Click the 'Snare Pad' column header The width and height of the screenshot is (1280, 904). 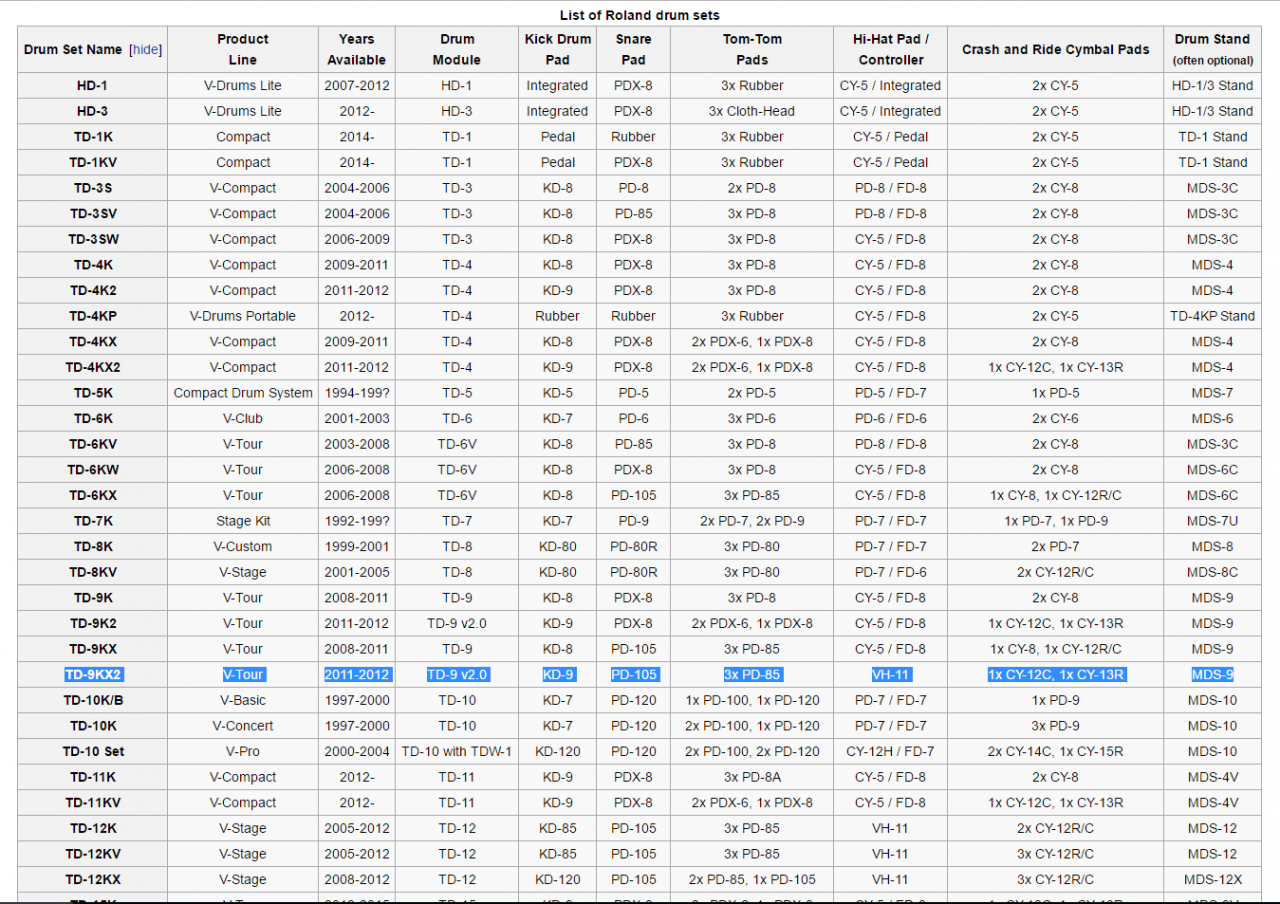coord(633,49)
